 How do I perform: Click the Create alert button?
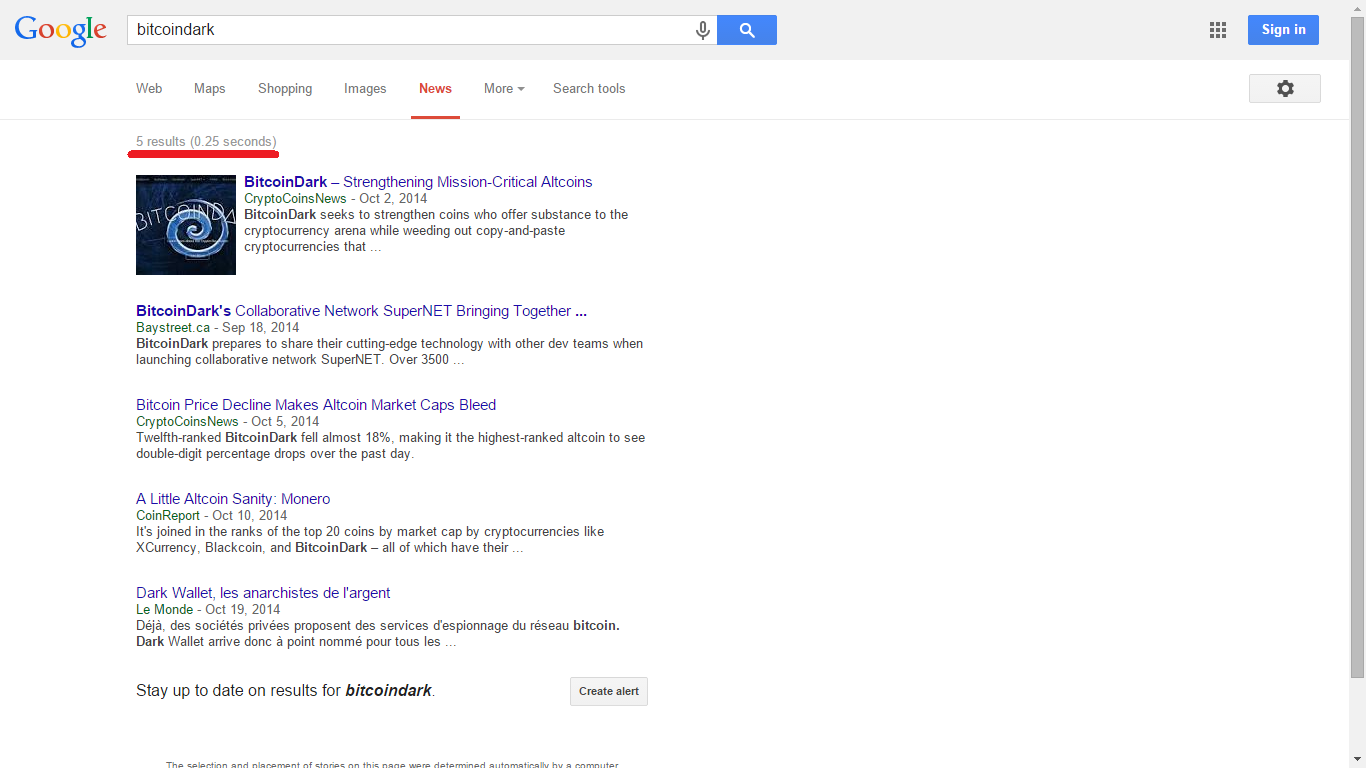pos(609,691)
